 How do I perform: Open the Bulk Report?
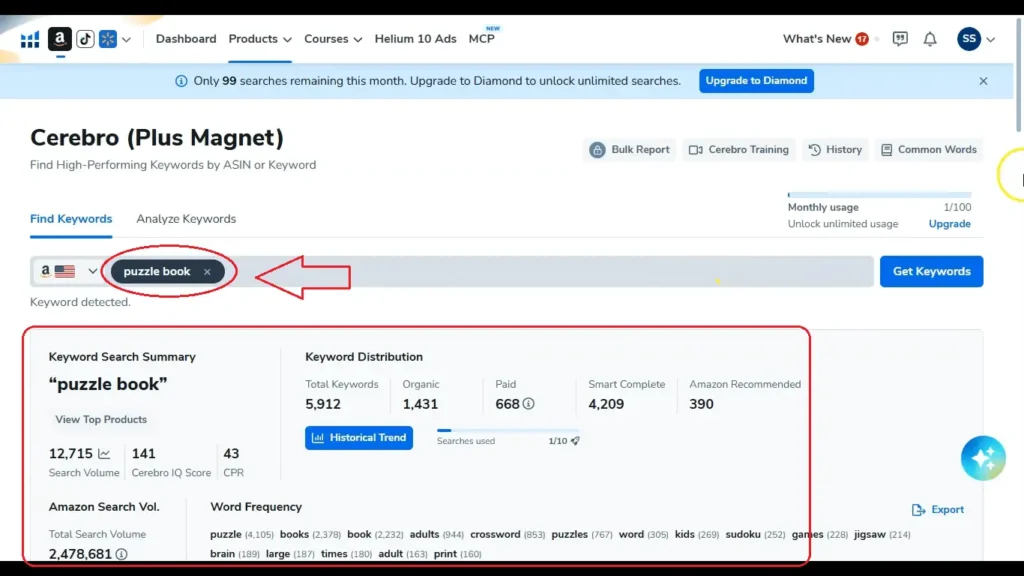point(630,150)
